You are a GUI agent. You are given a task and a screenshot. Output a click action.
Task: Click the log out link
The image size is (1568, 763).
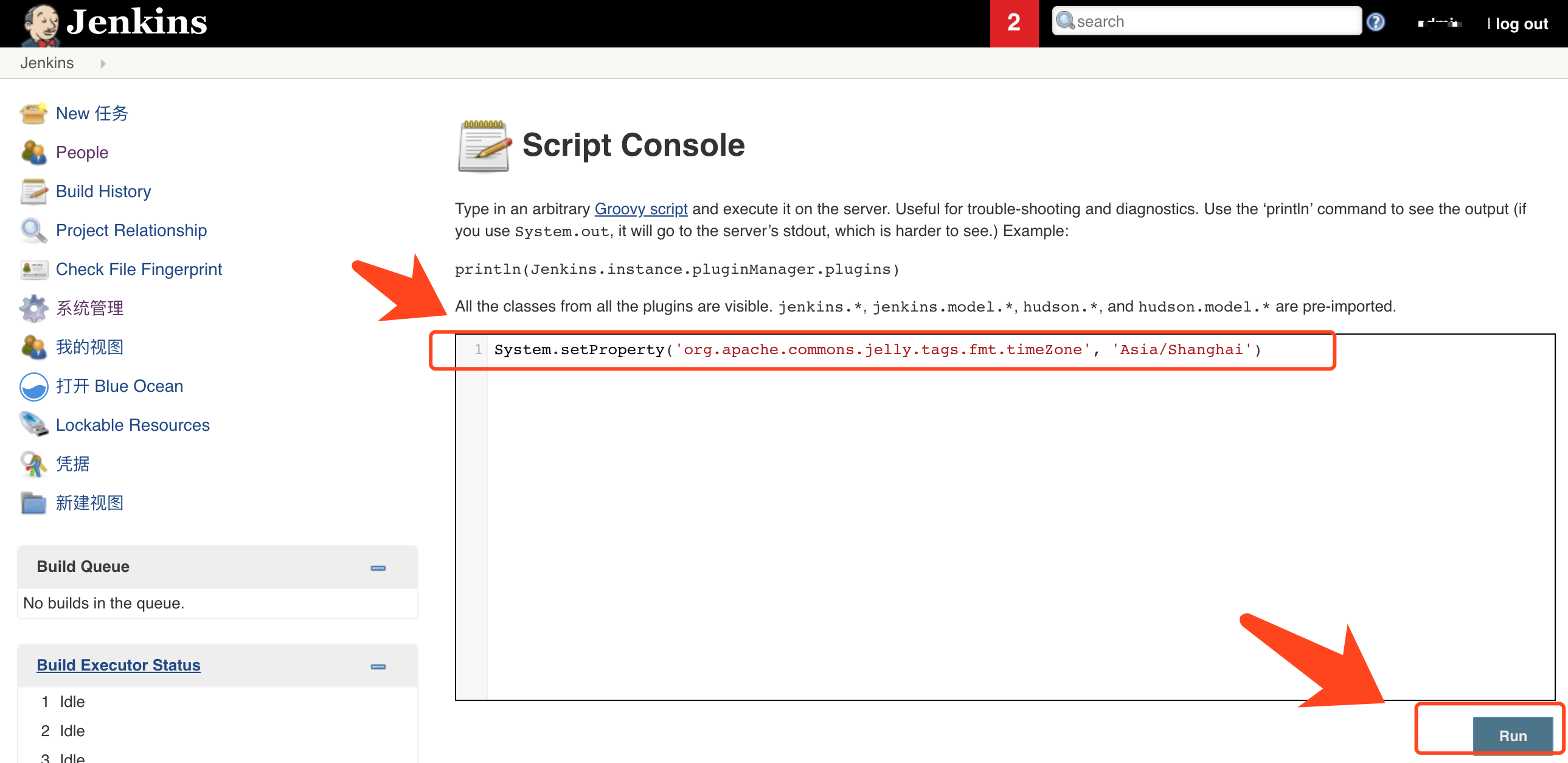[1521, 24]
